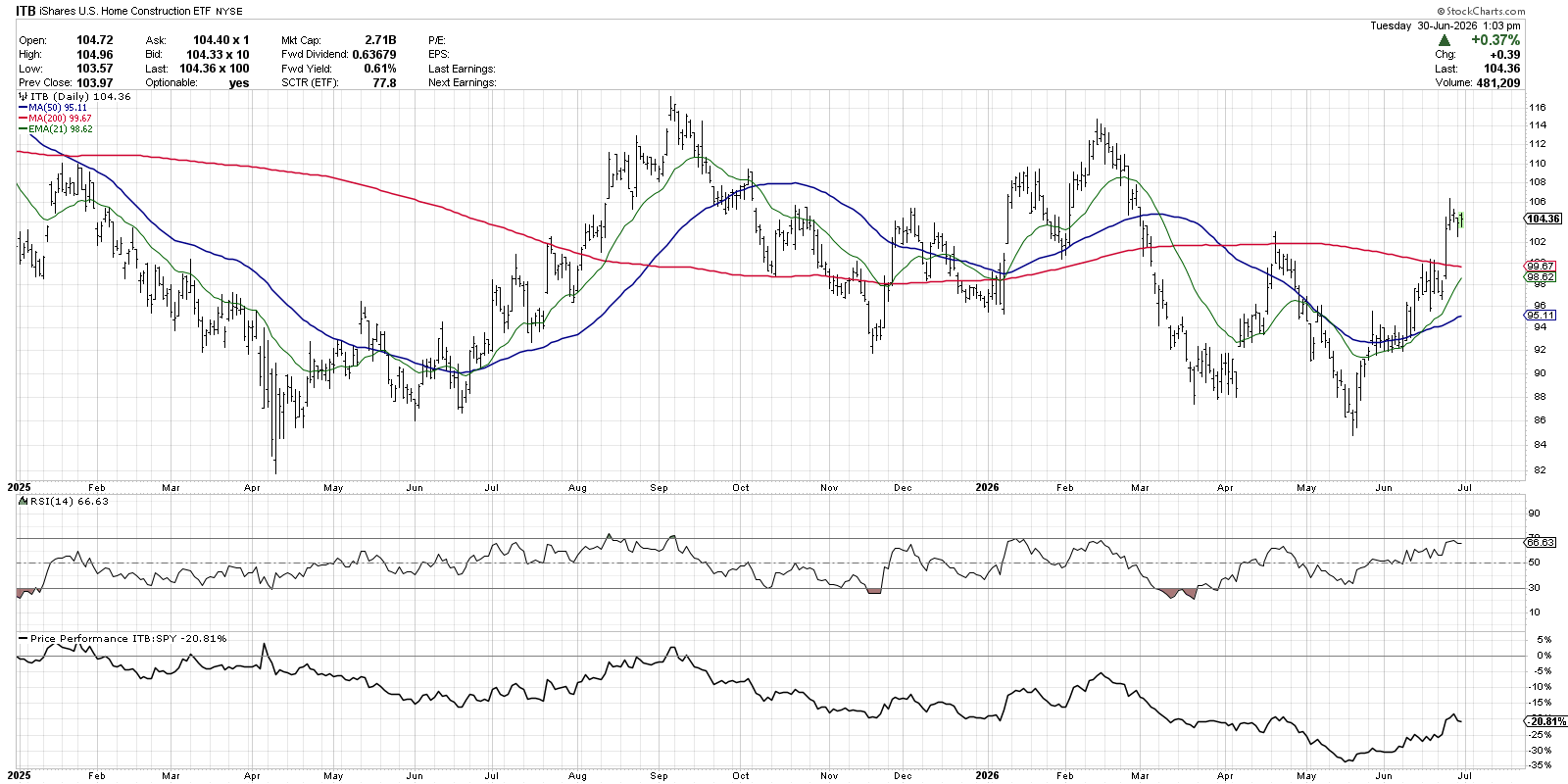Click the Next Earnings label
Image resolution: width=1568 pixels, height=784 pixels.
(x=462, y=83)
